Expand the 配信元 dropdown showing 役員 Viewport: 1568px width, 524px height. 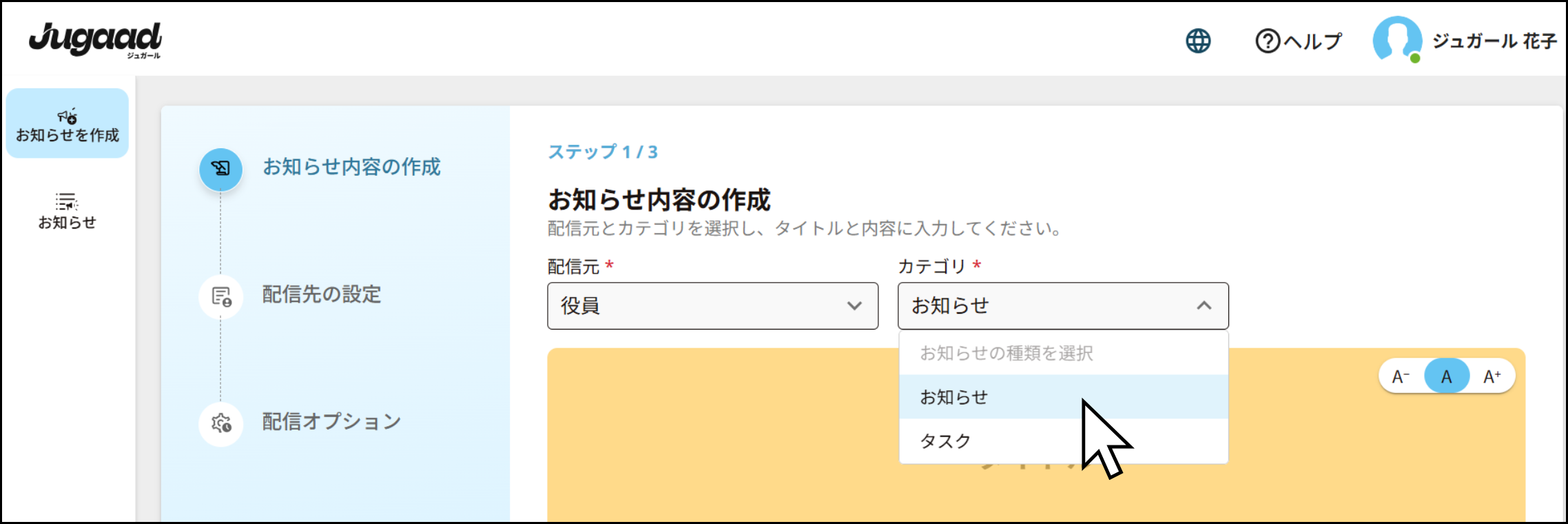[x=712, y=305]
